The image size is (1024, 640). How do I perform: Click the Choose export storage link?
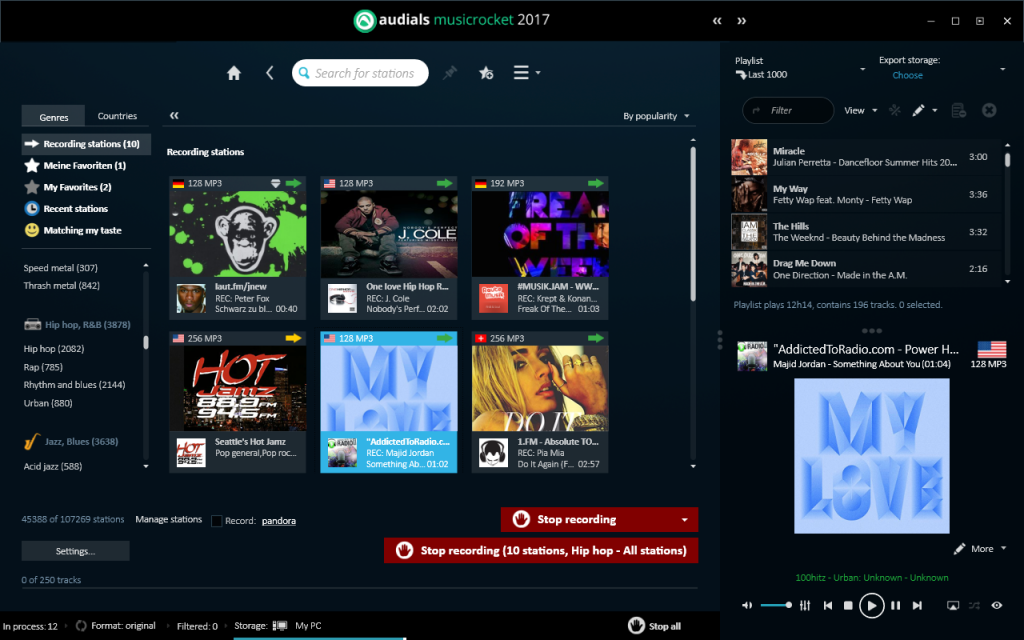[x=907, y=75]
